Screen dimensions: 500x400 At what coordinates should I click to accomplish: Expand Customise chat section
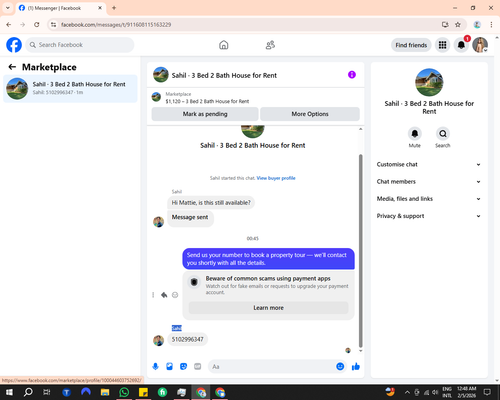coord(429,164)
